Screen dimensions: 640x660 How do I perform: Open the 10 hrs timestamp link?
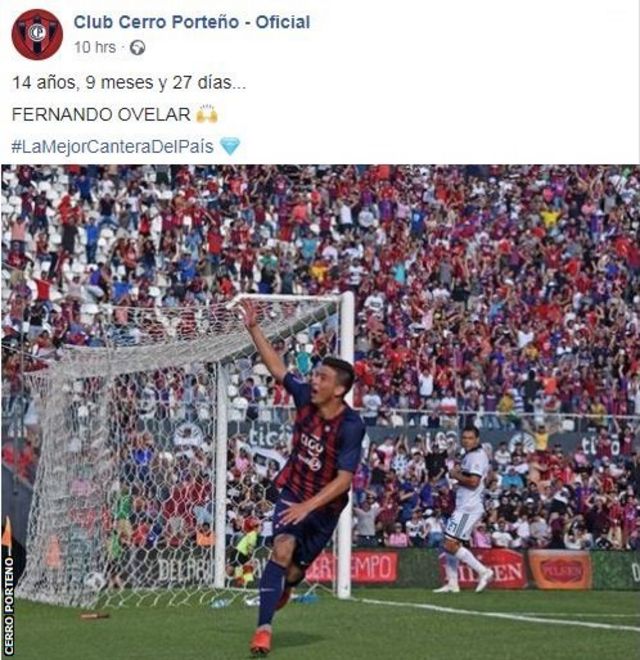[95, 47]
